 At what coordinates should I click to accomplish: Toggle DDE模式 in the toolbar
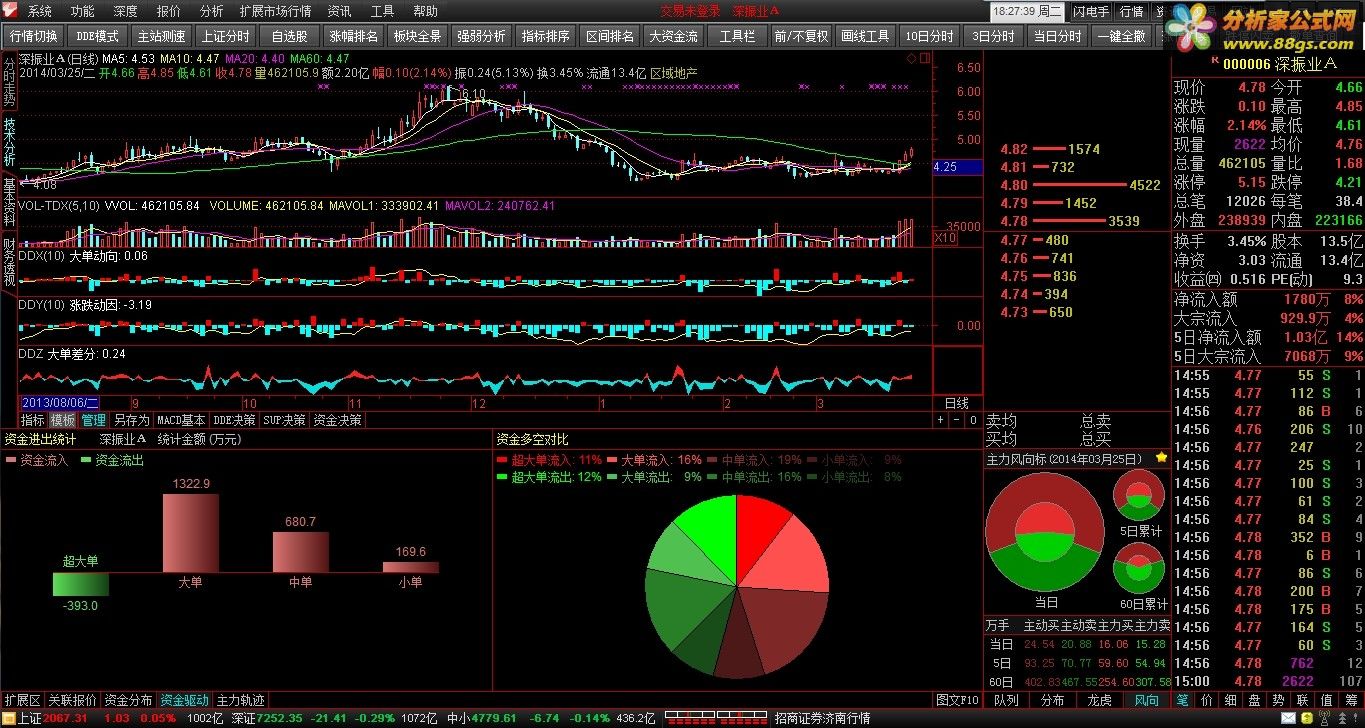pyautogui.click(x=97, y=36)
